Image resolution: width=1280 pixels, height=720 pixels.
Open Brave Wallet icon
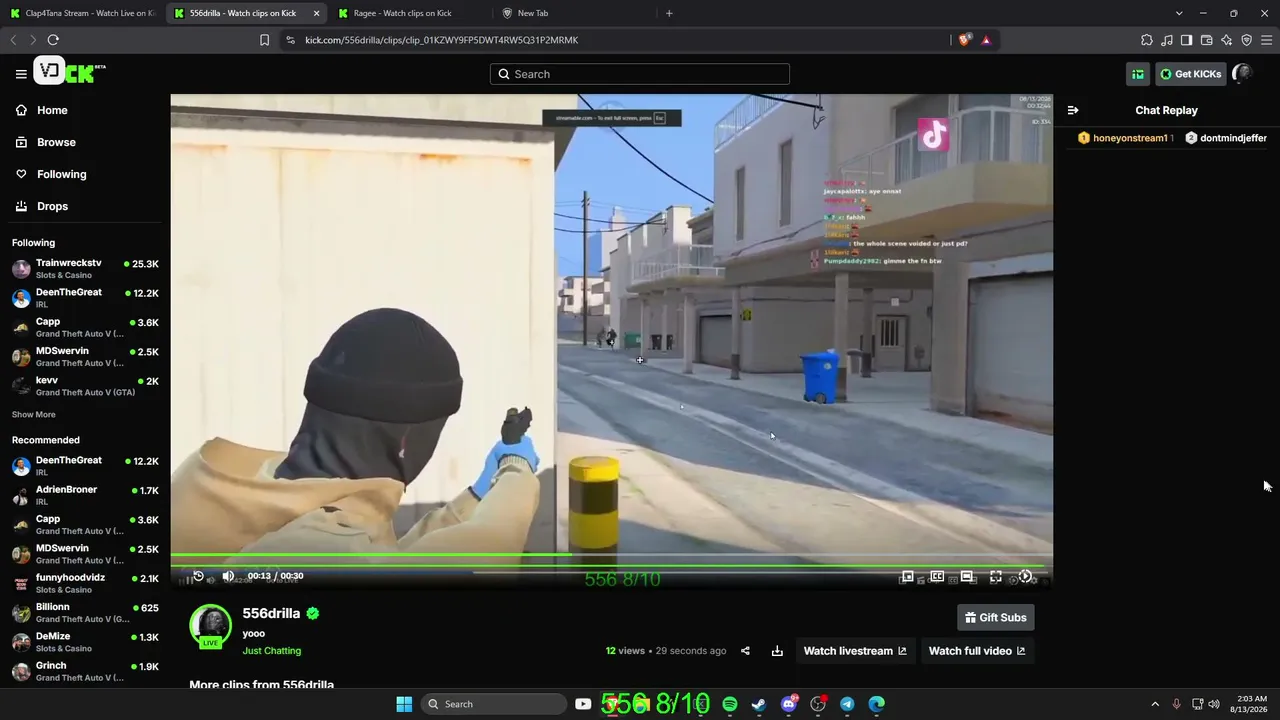coord(1207,40)
